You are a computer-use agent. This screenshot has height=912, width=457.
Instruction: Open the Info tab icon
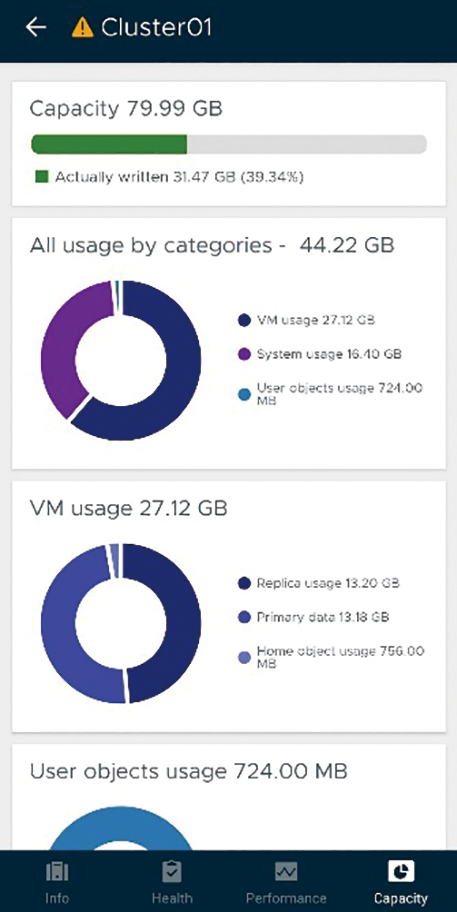tap(57, 871)
